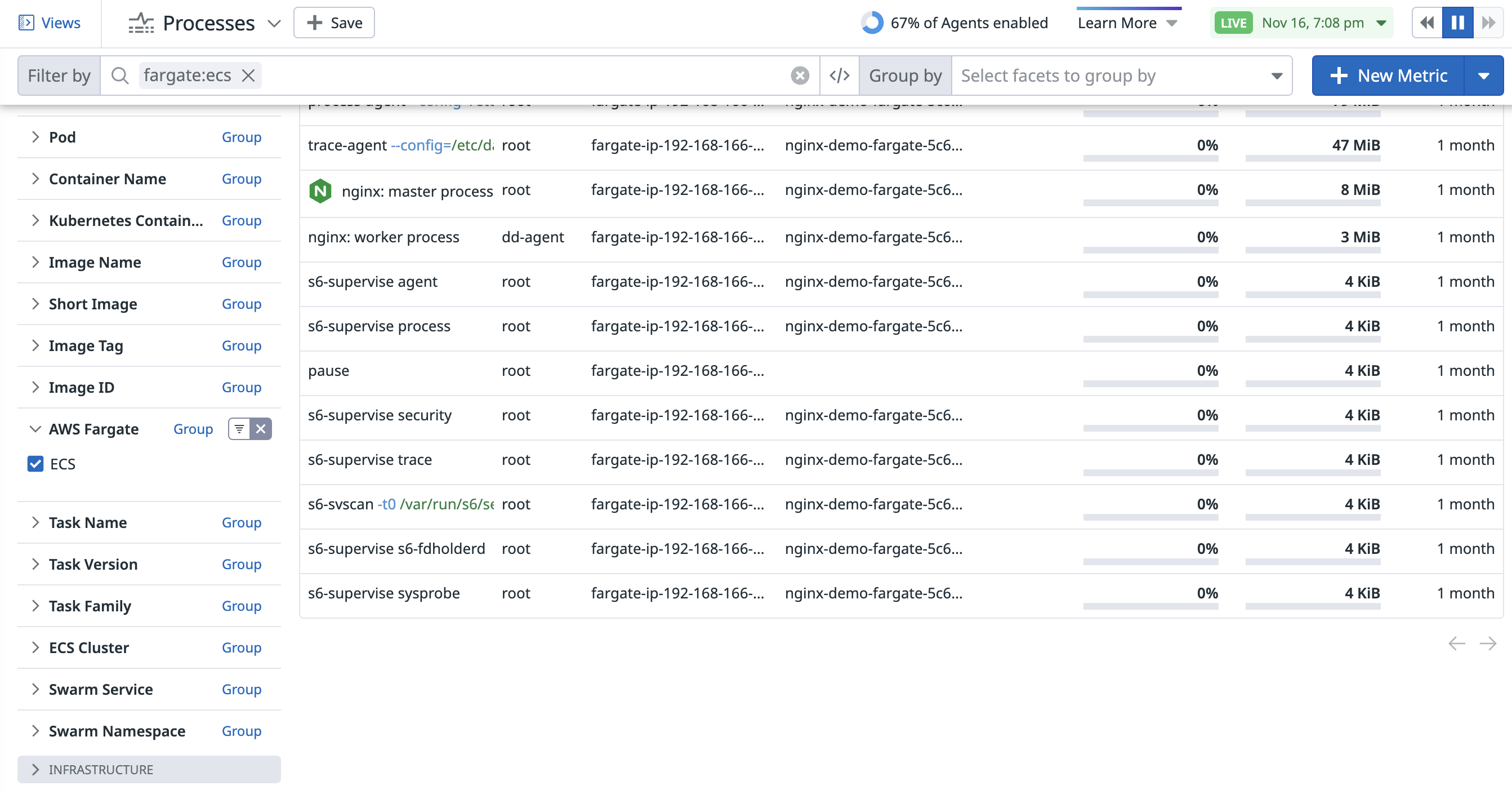Viewport: 1512px width, 790px height.
Task: Select the pause process row
Action: [901, 372]
